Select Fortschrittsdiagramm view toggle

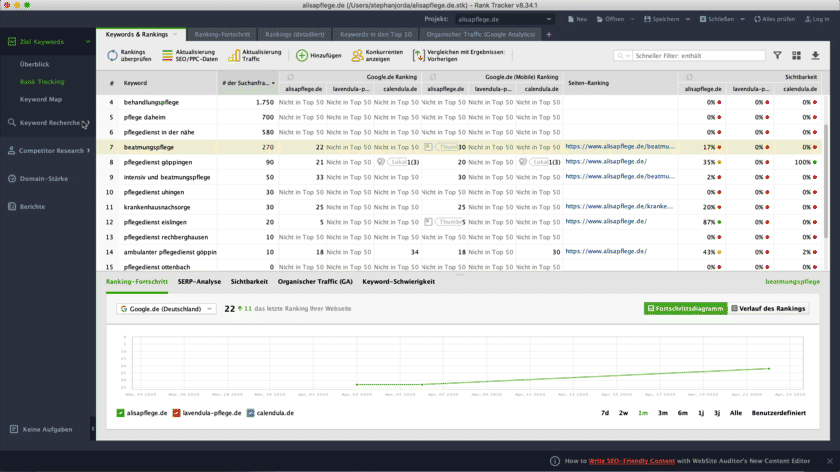pos(685,309)
